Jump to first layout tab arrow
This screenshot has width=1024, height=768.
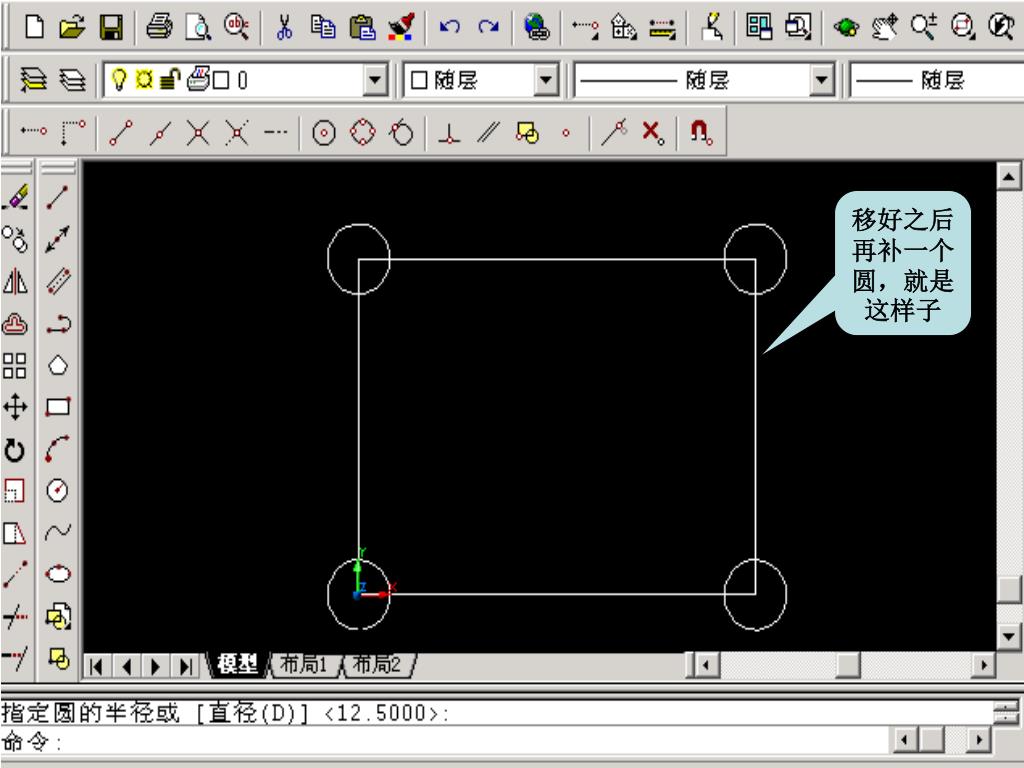[97, 666]
